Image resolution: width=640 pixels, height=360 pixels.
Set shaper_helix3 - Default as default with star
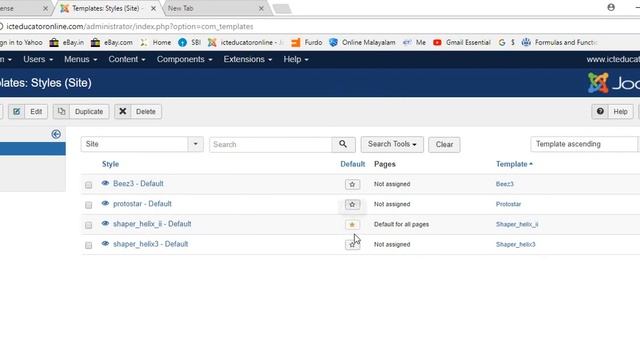click(352, 244)
